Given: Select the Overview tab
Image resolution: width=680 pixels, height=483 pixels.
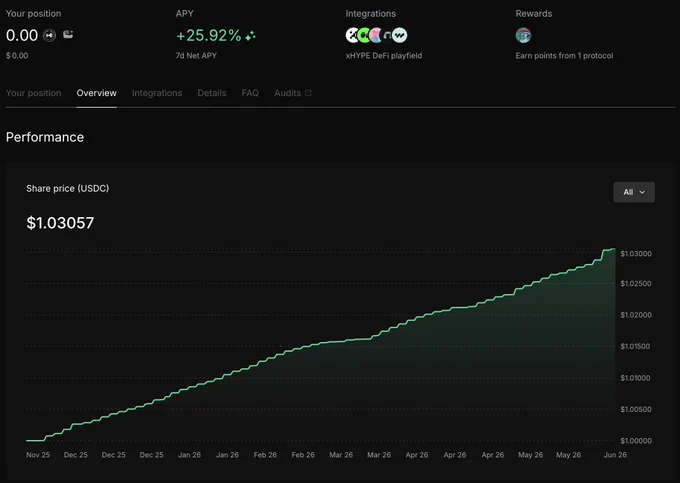Looking at the screenshot, I should tap(96, 93).
